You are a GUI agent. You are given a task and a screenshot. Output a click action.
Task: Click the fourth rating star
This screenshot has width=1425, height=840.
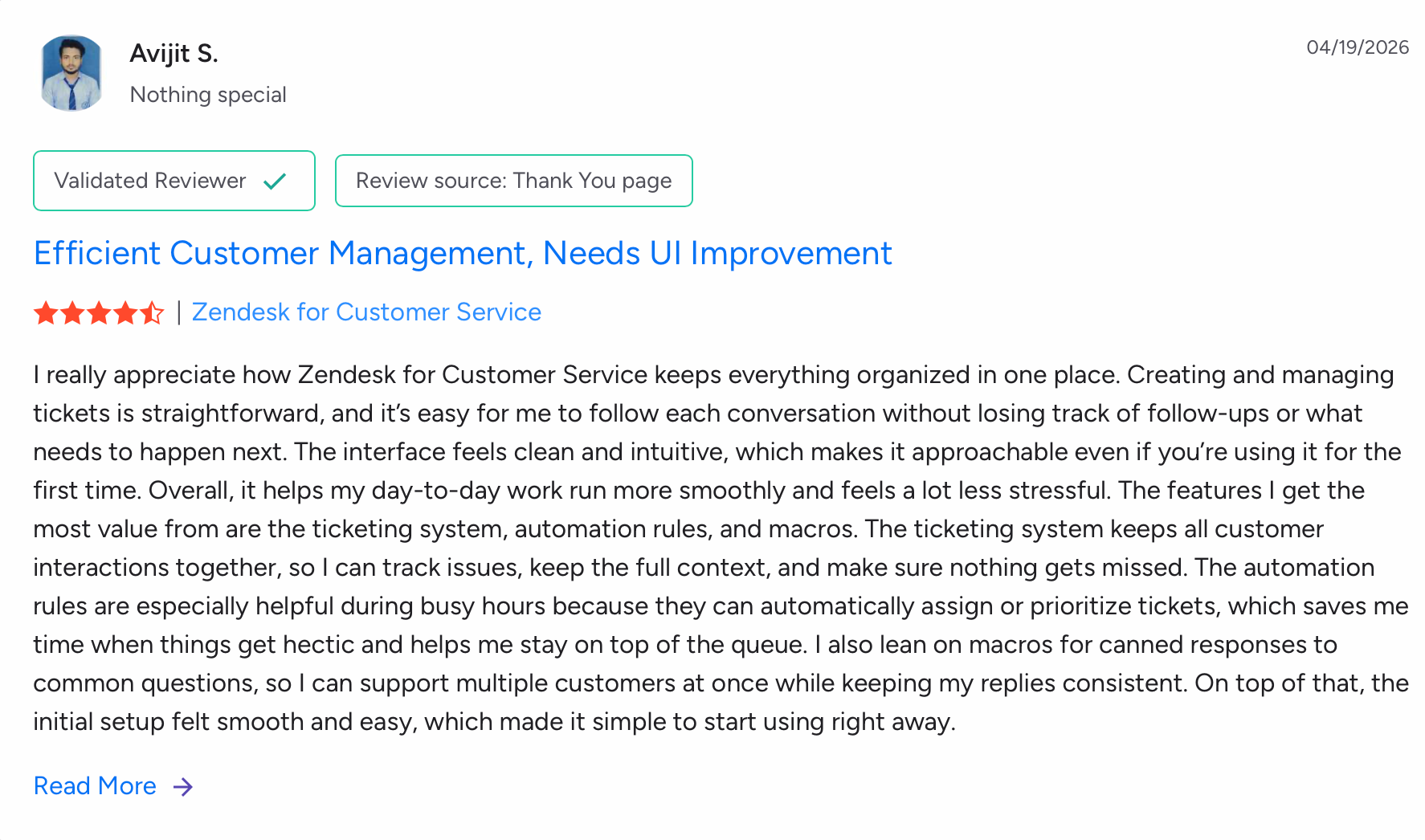[125, 312]
